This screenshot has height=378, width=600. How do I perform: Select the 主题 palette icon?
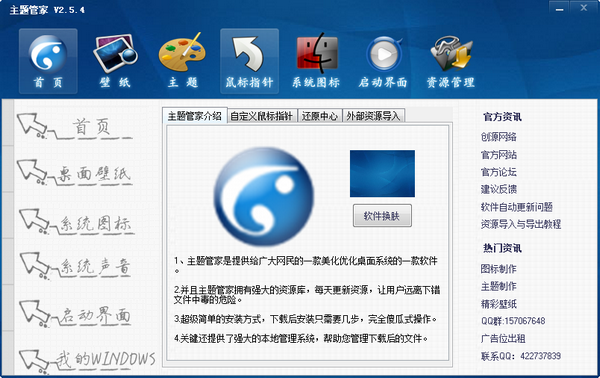tap(183, 61)
